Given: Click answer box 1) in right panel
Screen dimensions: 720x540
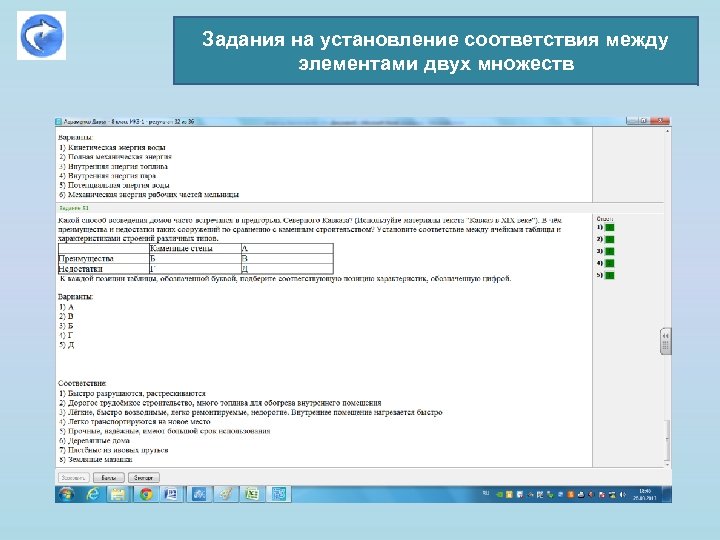Looking at the screenshot, I should (609, 227).
